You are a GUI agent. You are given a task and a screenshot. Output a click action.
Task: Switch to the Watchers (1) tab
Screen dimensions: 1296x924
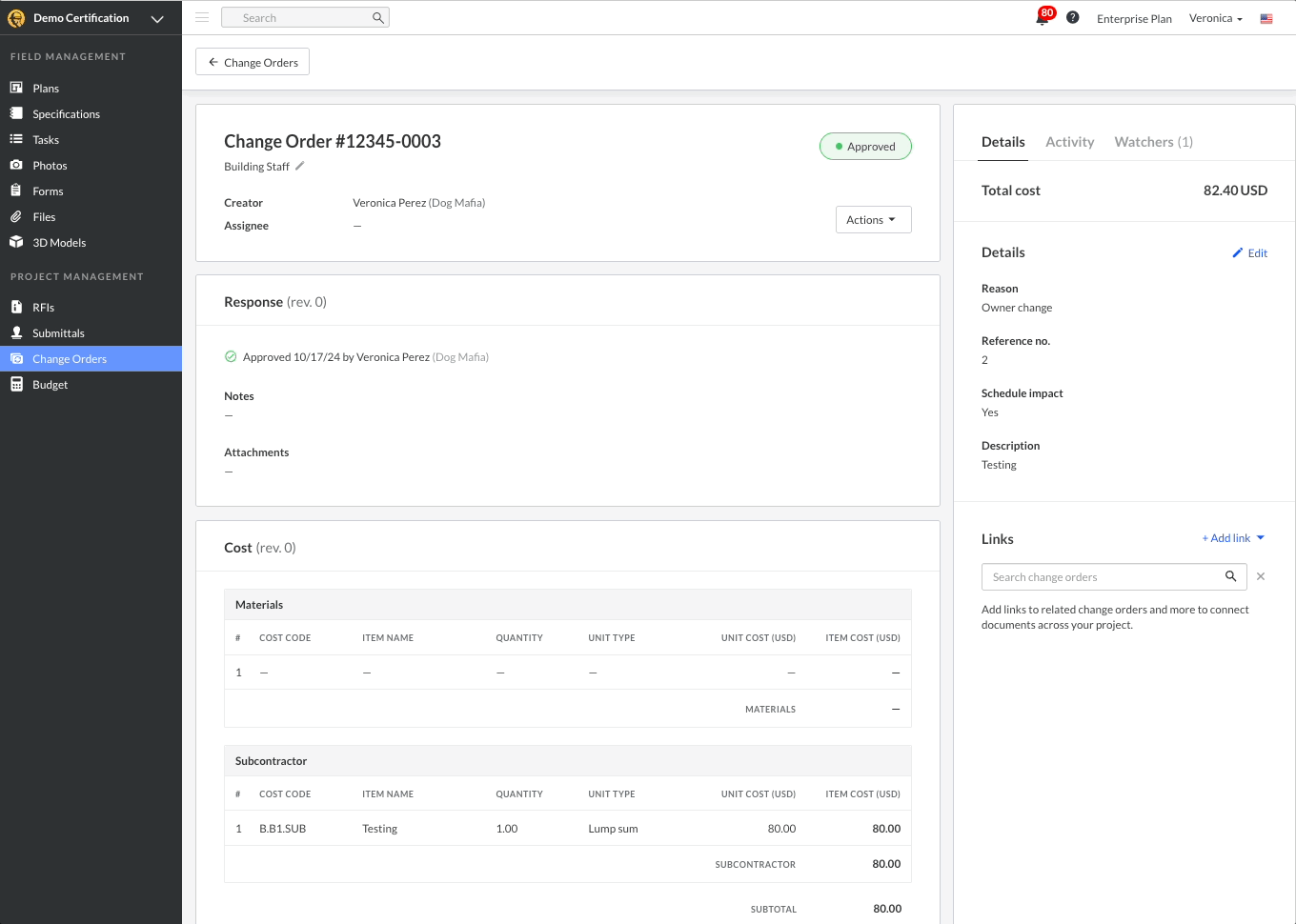coord(1153,142)
